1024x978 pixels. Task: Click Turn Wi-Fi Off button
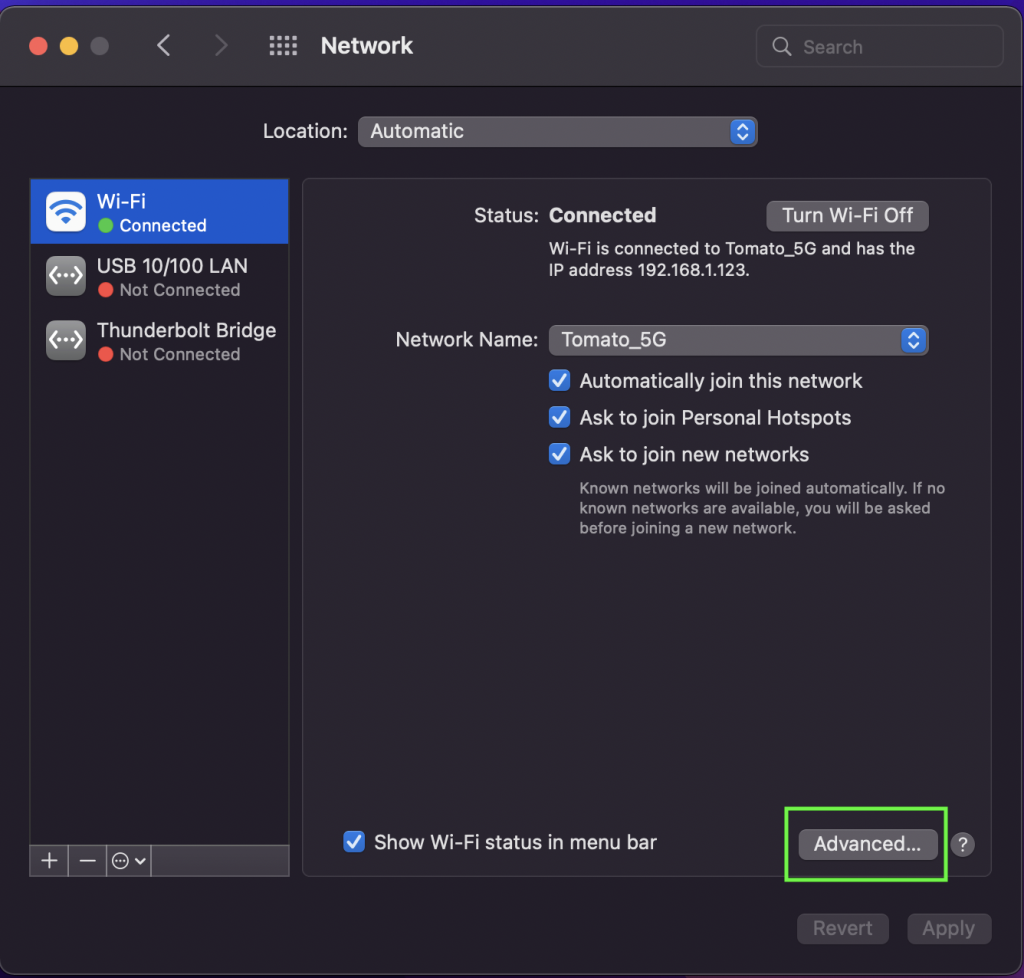847,216
